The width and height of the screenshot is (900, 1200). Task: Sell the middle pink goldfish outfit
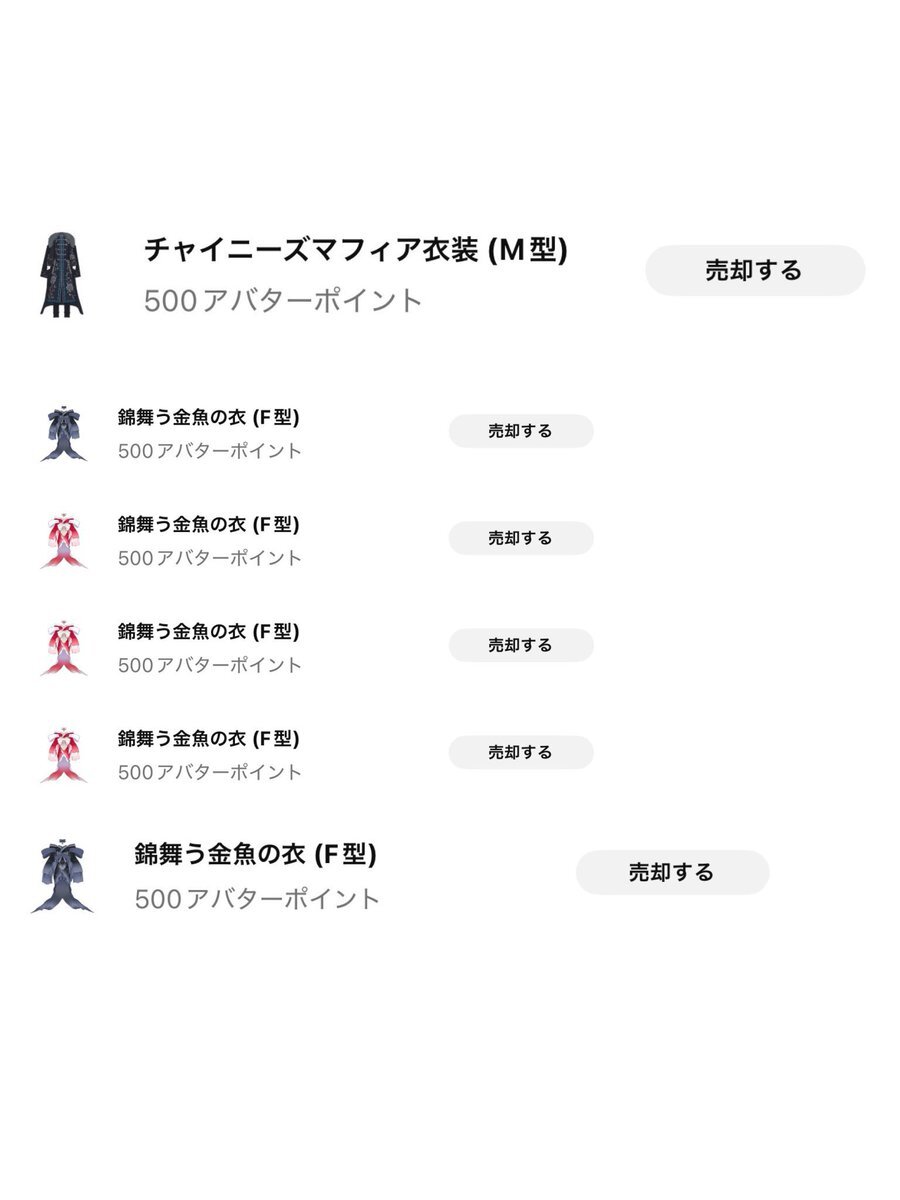pos(521,645)
